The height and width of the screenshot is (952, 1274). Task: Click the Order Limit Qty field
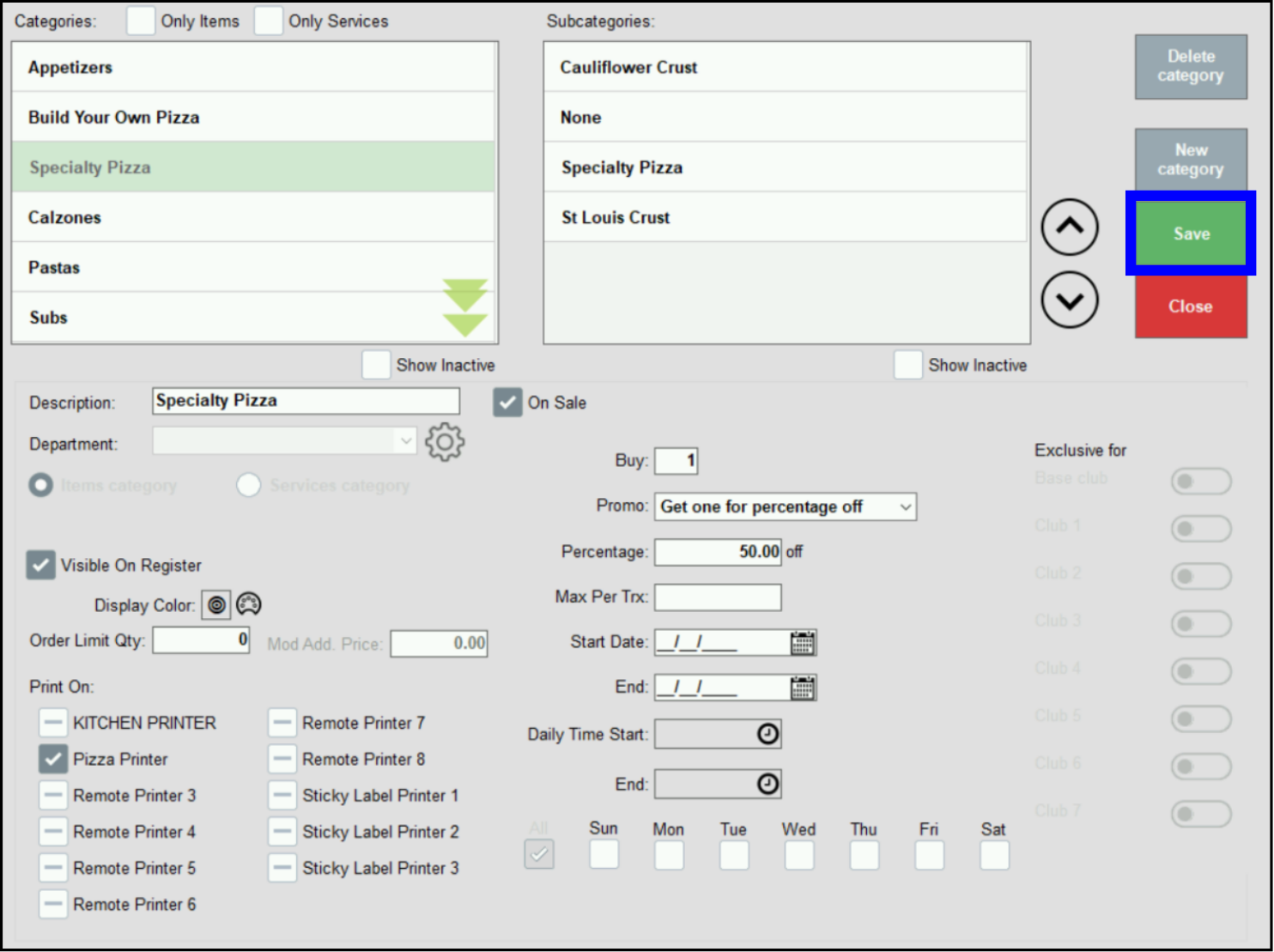(201, 640)
